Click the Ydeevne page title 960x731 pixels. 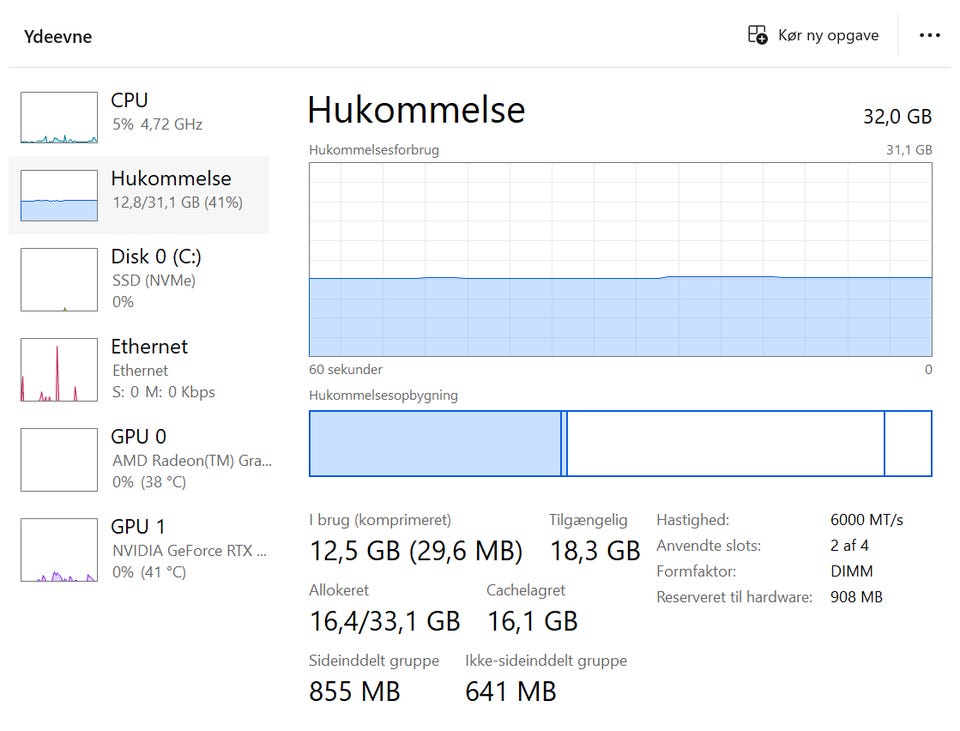click(58, 37)
